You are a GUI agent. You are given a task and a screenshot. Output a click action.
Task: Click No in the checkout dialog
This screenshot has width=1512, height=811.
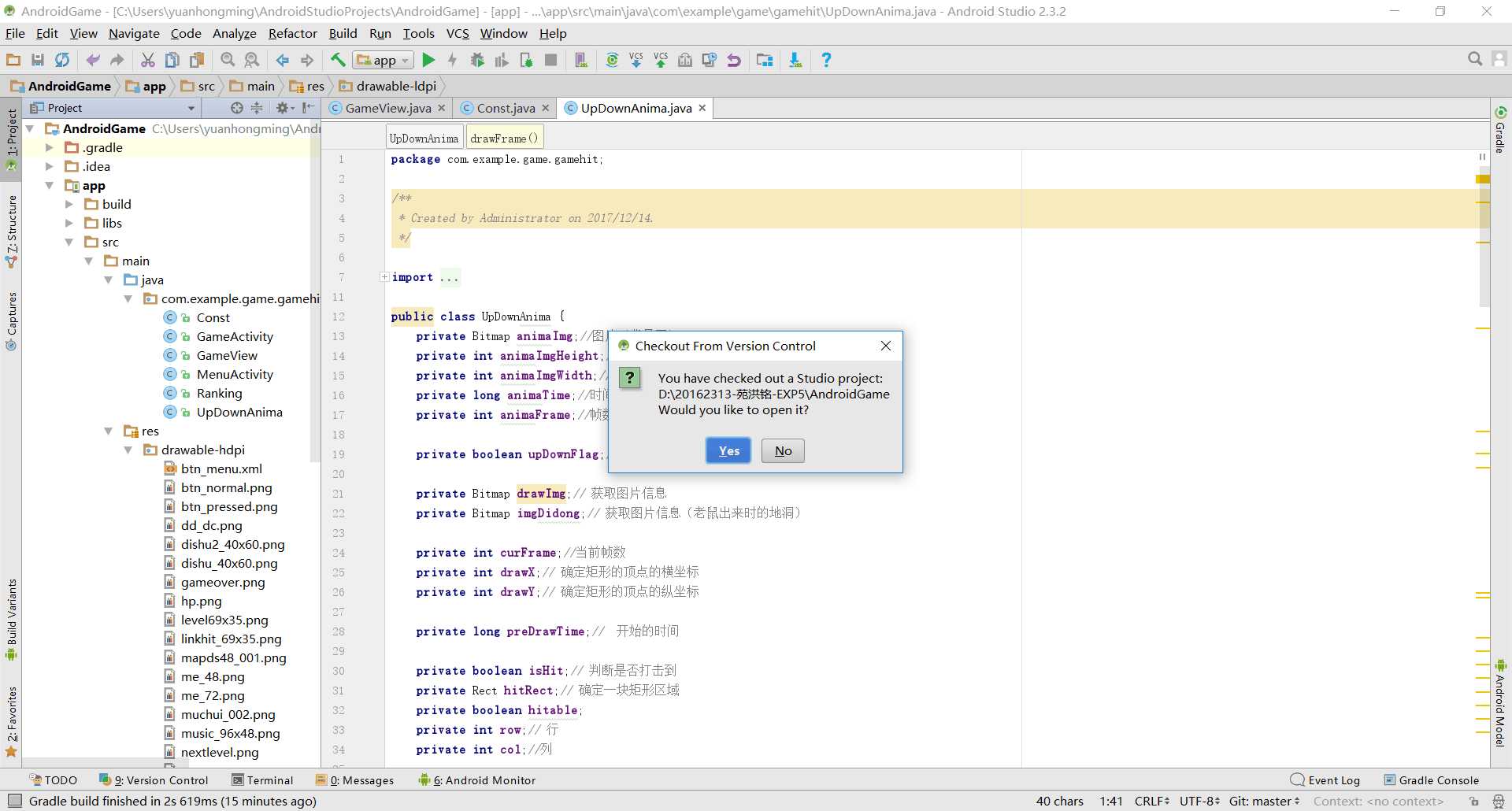(x=783, y=450)
